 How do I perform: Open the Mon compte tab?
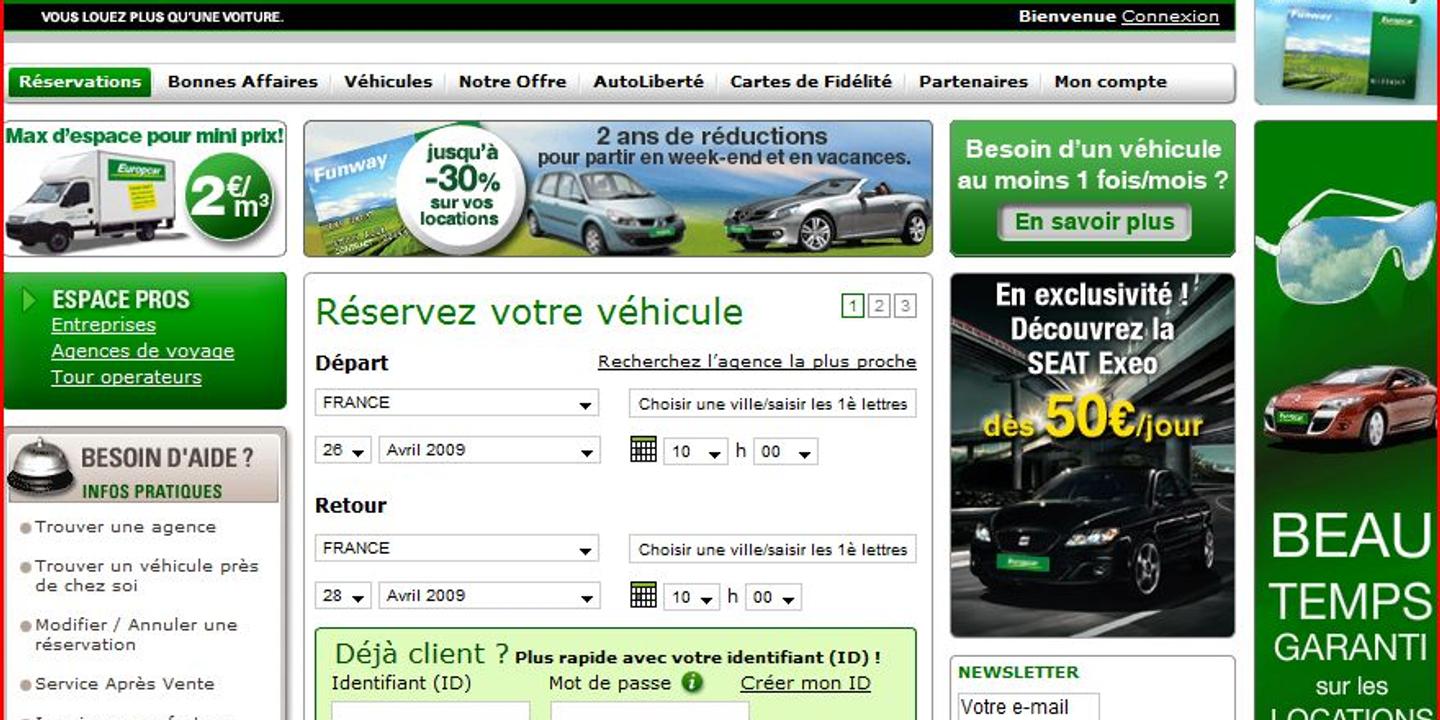[x=1110, y=81]
